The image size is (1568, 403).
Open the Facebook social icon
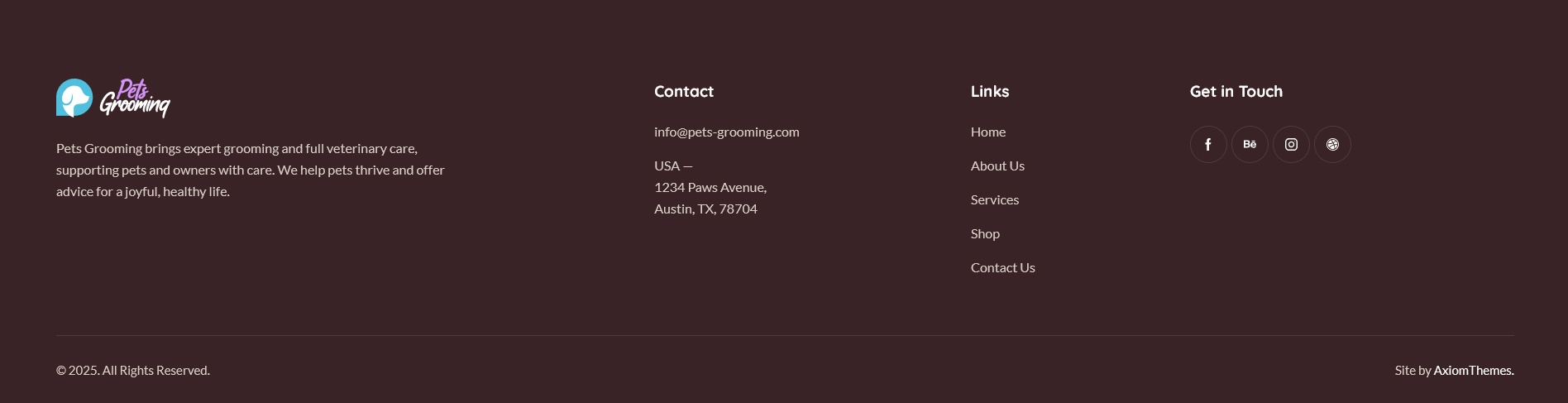pos(1208,145)
